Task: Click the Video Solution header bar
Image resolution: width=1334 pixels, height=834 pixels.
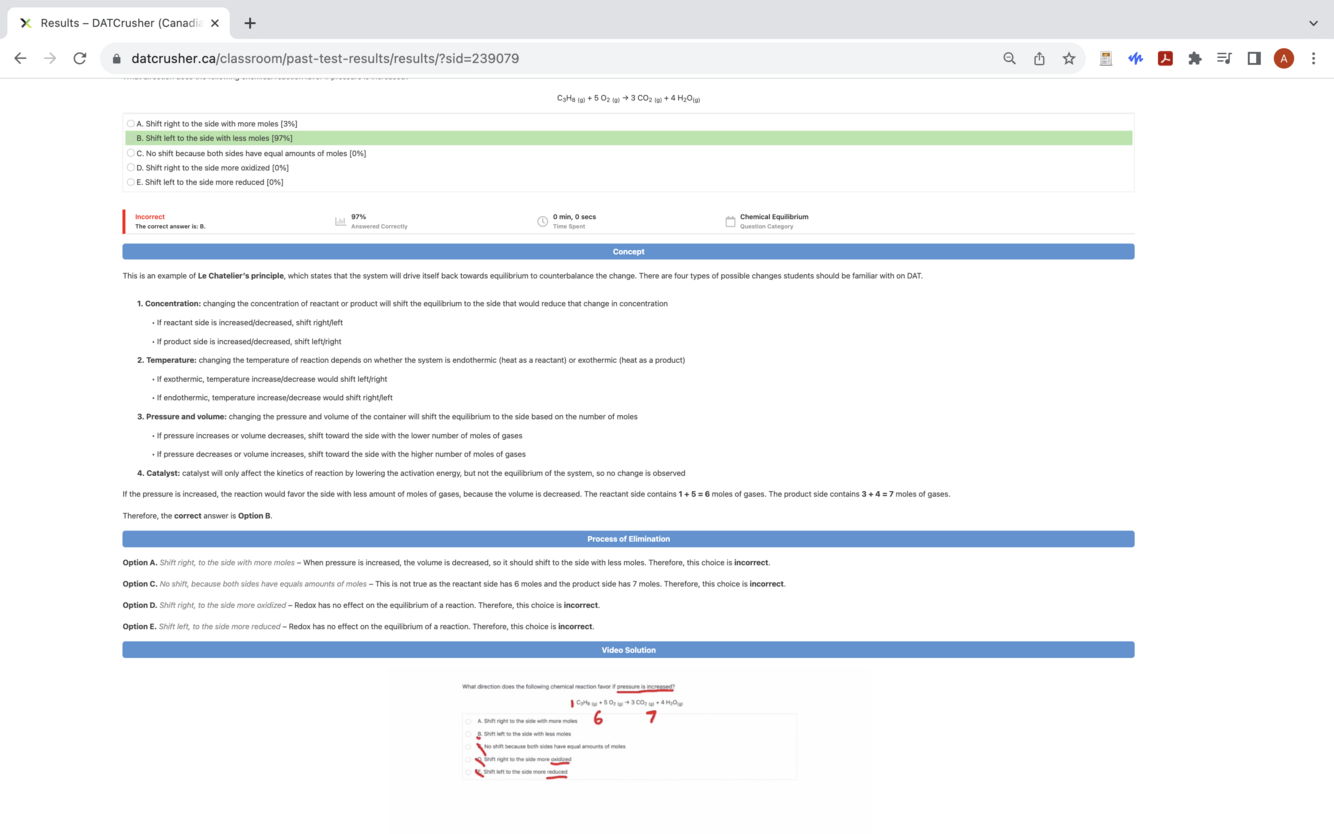Action: [x=628, y=650]
